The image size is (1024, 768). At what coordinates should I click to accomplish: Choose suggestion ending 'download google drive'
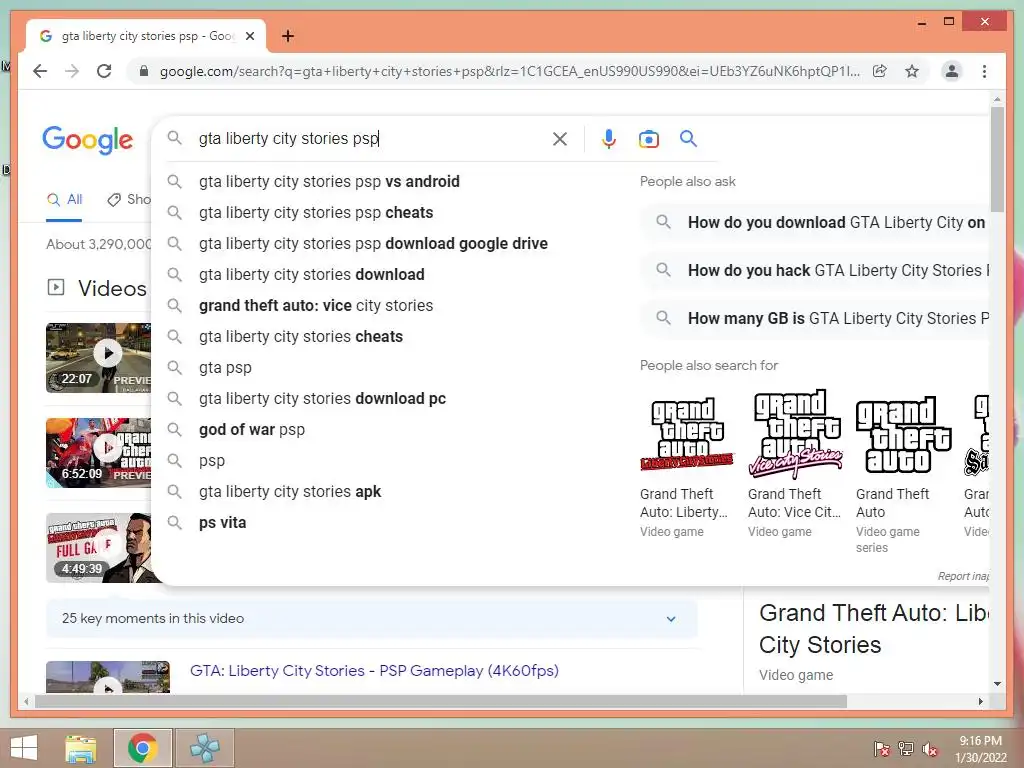tap(374, 244)
